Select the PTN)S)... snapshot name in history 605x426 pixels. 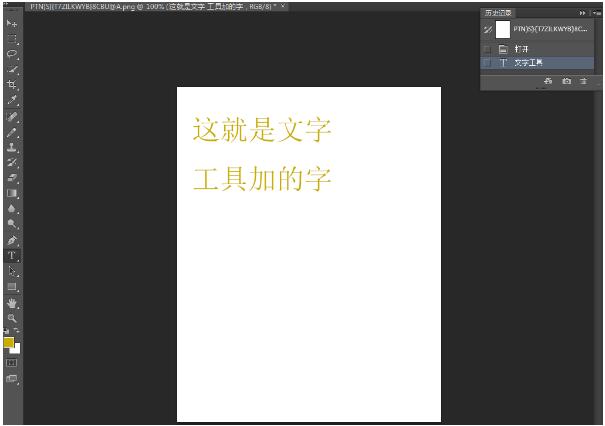click(551, 29)
